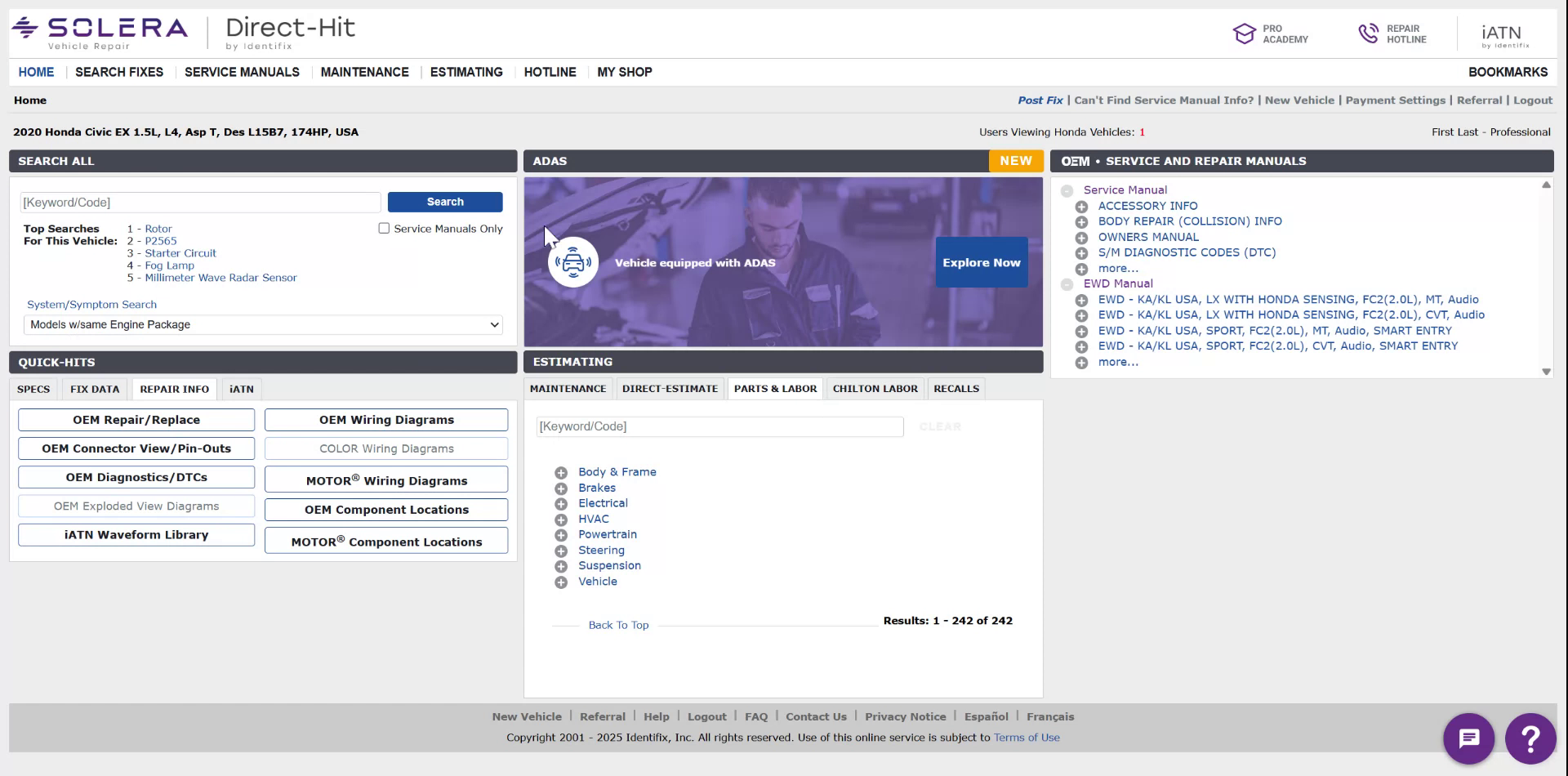Open the SEARCH FIXES menu

click(x=119, y=72)
